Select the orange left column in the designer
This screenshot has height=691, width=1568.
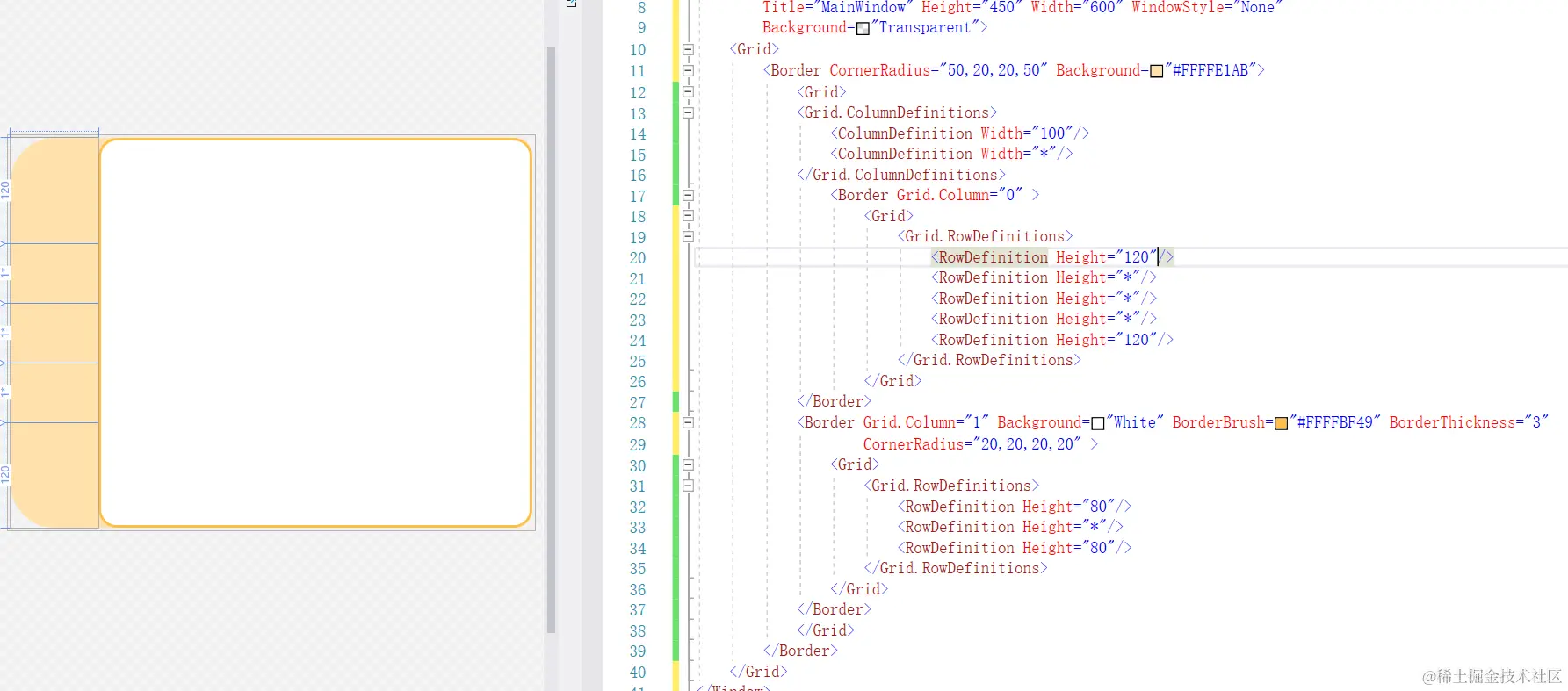click(54, 333)
